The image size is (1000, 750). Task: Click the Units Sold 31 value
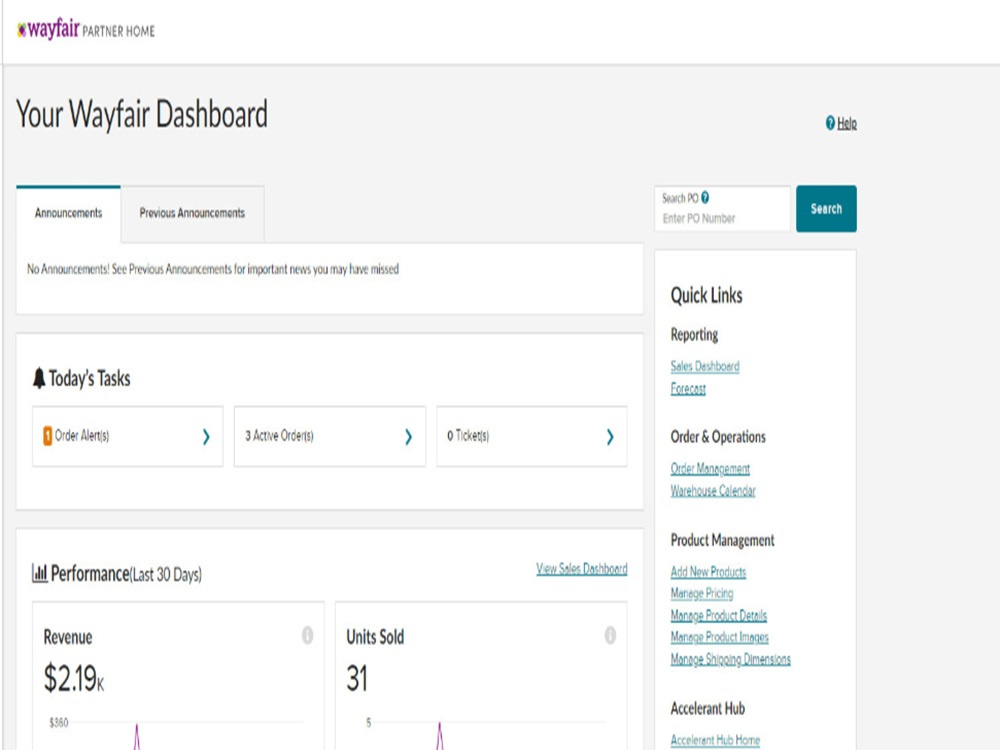point(357,678)
